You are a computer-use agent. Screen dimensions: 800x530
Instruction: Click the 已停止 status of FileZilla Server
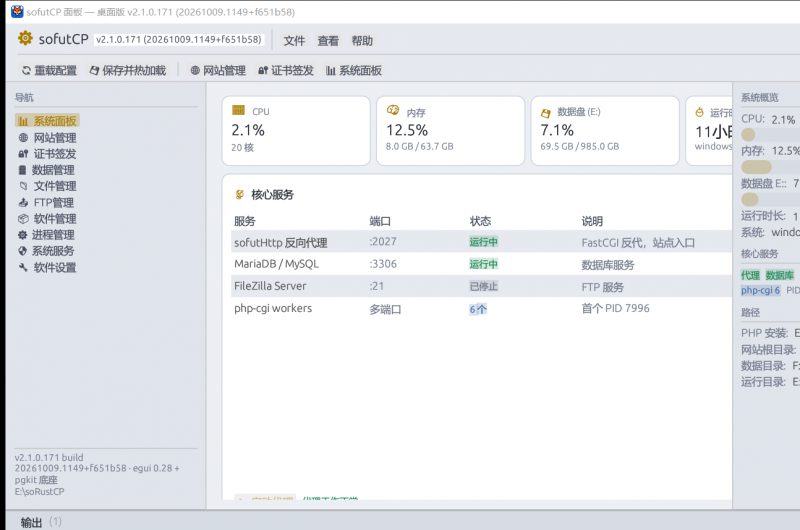483,287
